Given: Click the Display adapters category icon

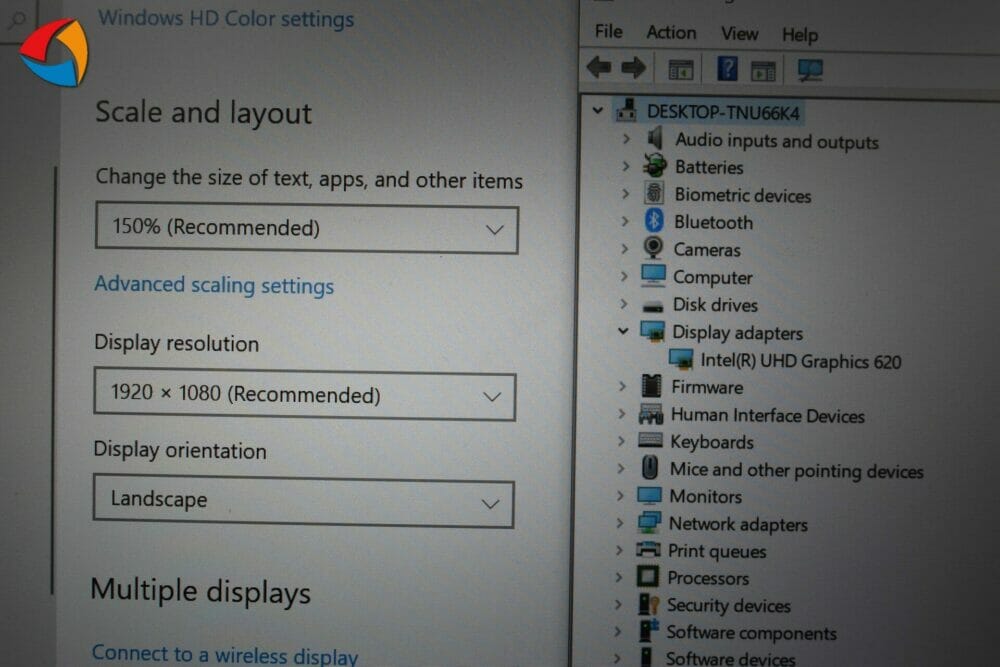Looking at the screenshot, I should pos(652,331).
